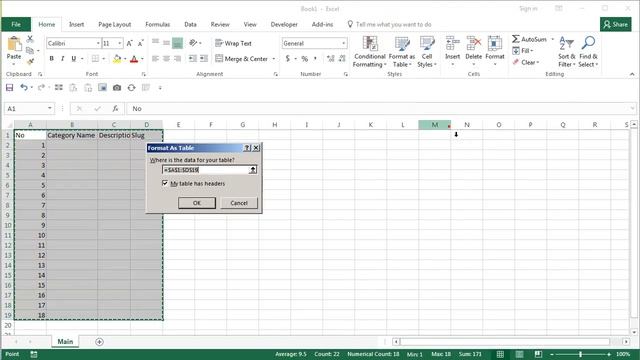This screenshot has width=640, height=360.
Task: Click the Undo arrow icon
Action: point(24,88)
